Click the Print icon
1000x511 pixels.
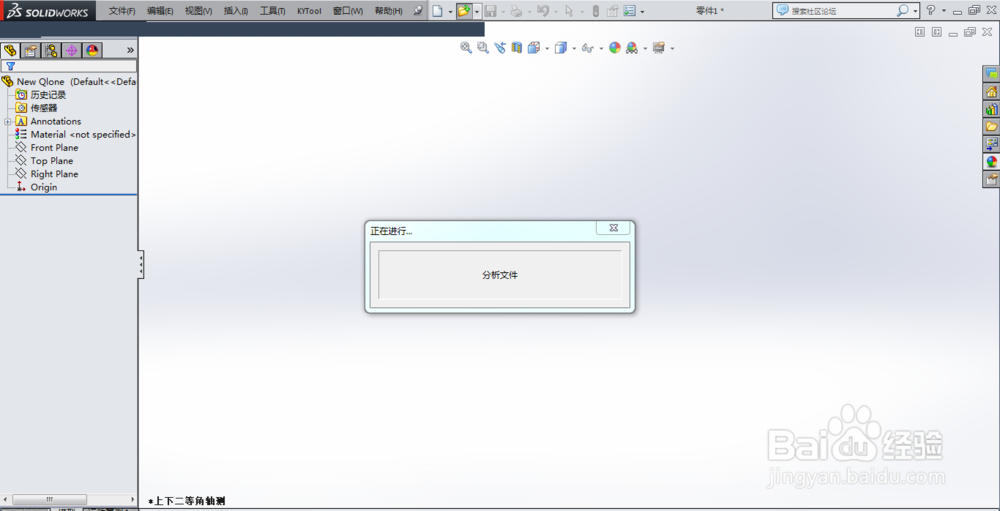[517, 11]
